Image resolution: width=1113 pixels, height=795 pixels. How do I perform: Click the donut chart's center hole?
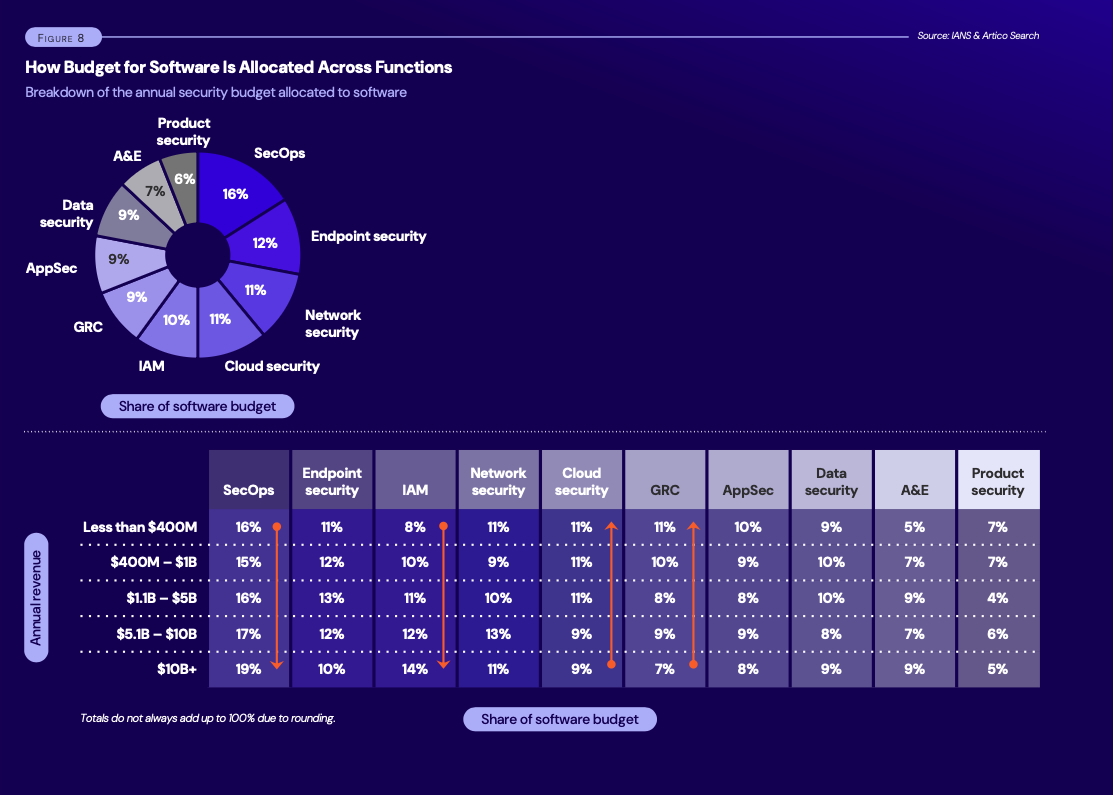tap(198, 255)
